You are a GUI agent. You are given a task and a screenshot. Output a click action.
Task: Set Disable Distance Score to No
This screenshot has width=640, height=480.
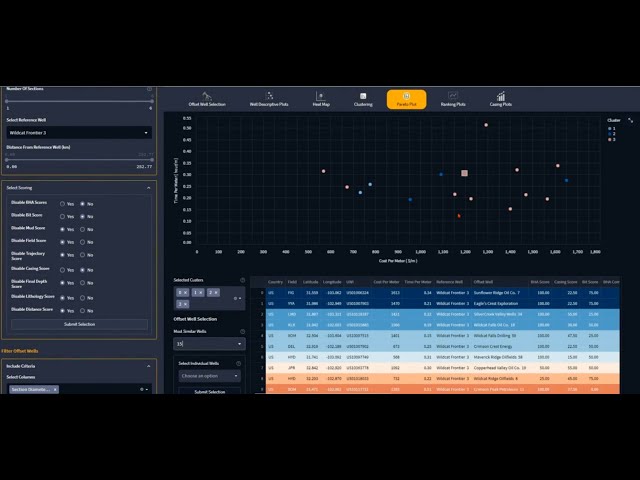(82, 311)
